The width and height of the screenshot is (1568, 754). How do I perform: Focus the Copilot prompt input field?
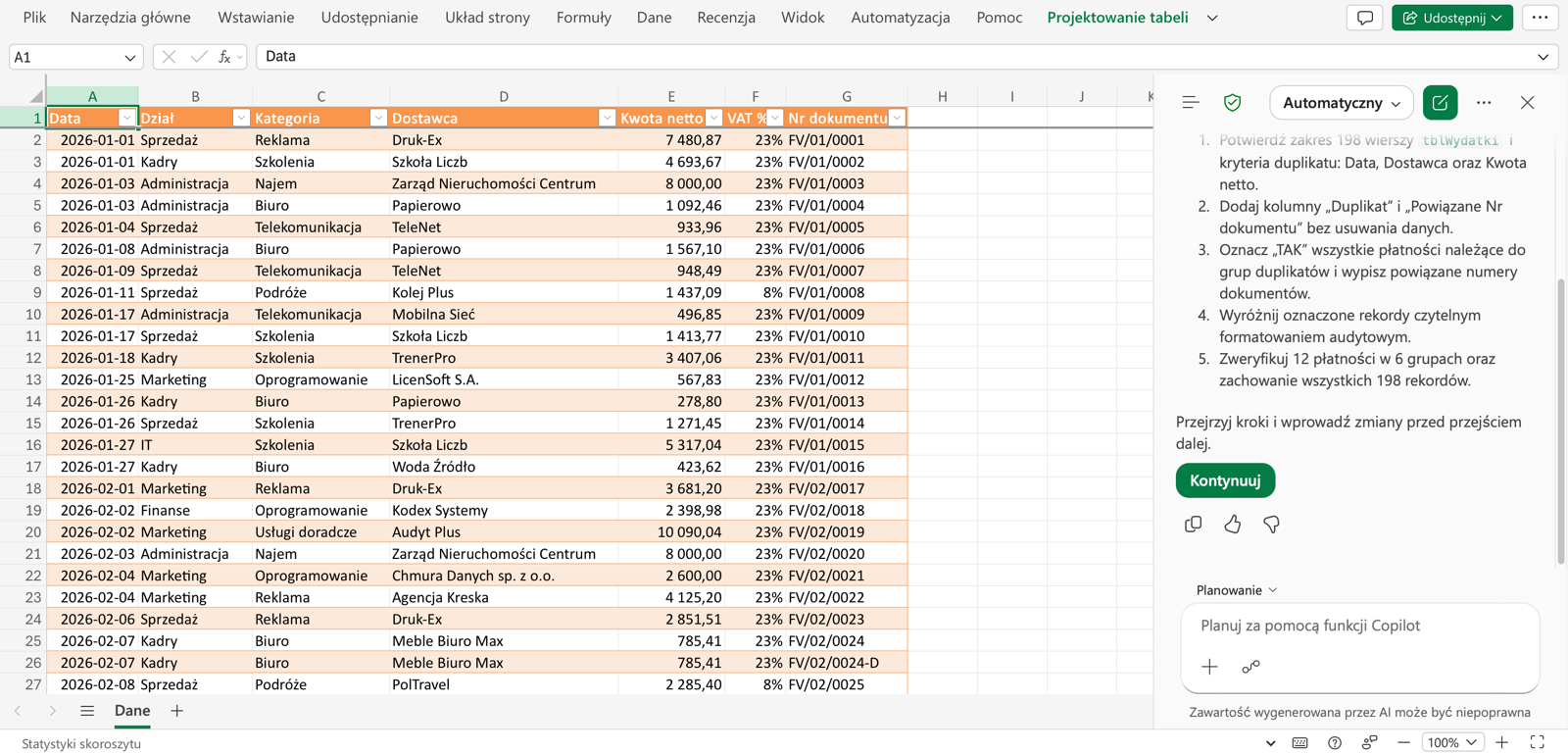pyautogui.click(x=1359, y=626)
